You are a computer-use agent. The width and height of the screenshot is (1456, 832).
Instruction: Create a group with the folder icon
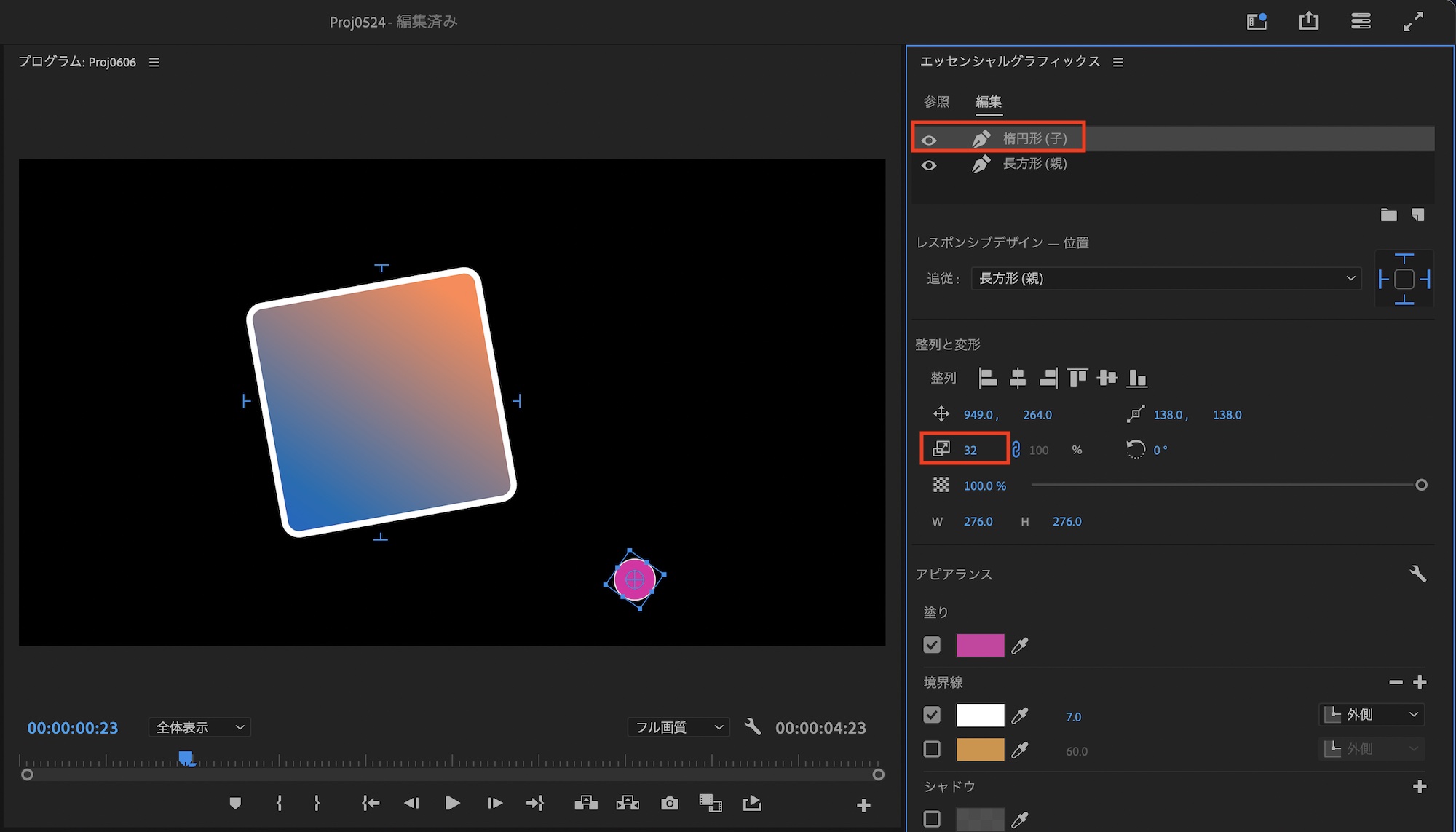pos(1388,215)
